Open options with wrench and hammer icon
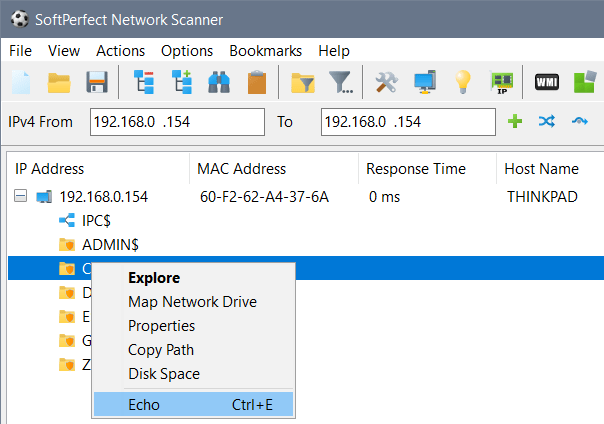Screen dimensions: 604x424 pyautogui.click(x=386, y=82)
